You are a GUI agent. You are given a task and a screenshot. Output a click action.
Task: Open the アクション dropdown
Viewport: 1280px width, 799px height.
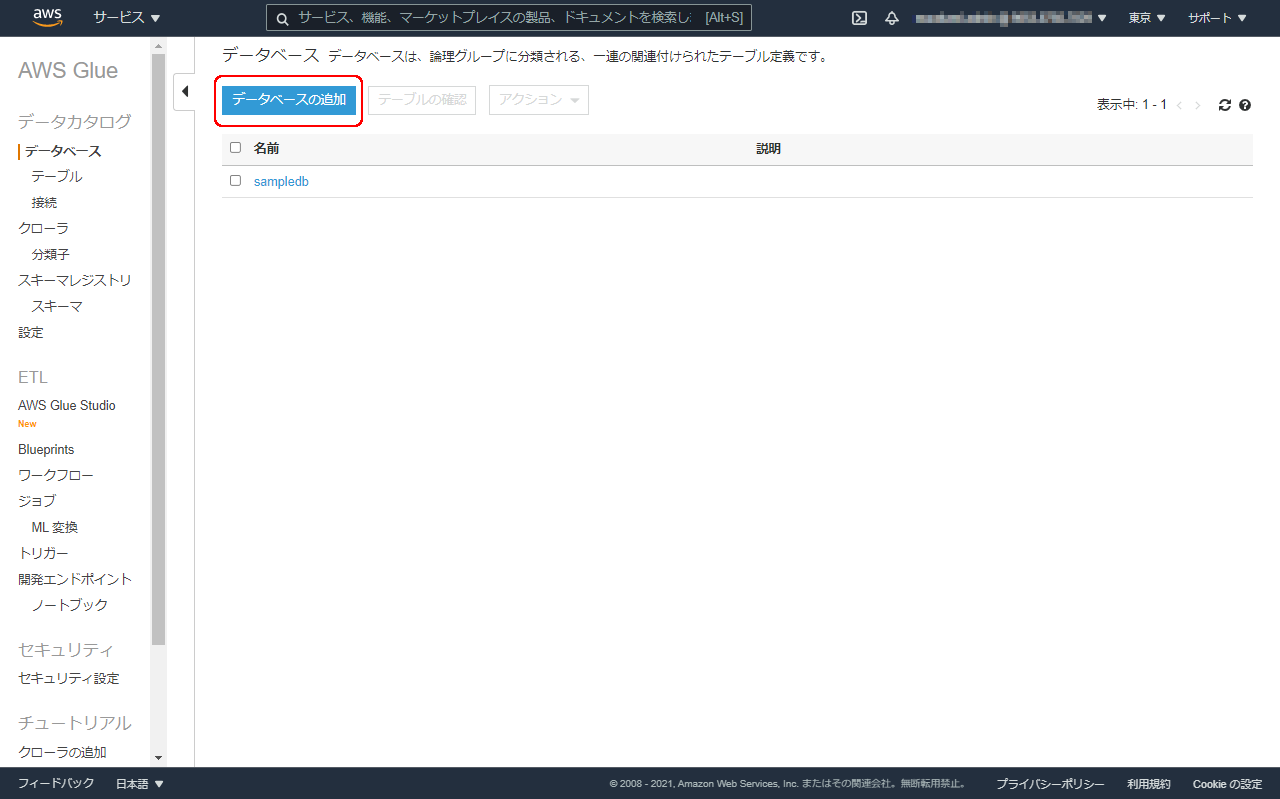pyautogui.click(x=539, y=100)
